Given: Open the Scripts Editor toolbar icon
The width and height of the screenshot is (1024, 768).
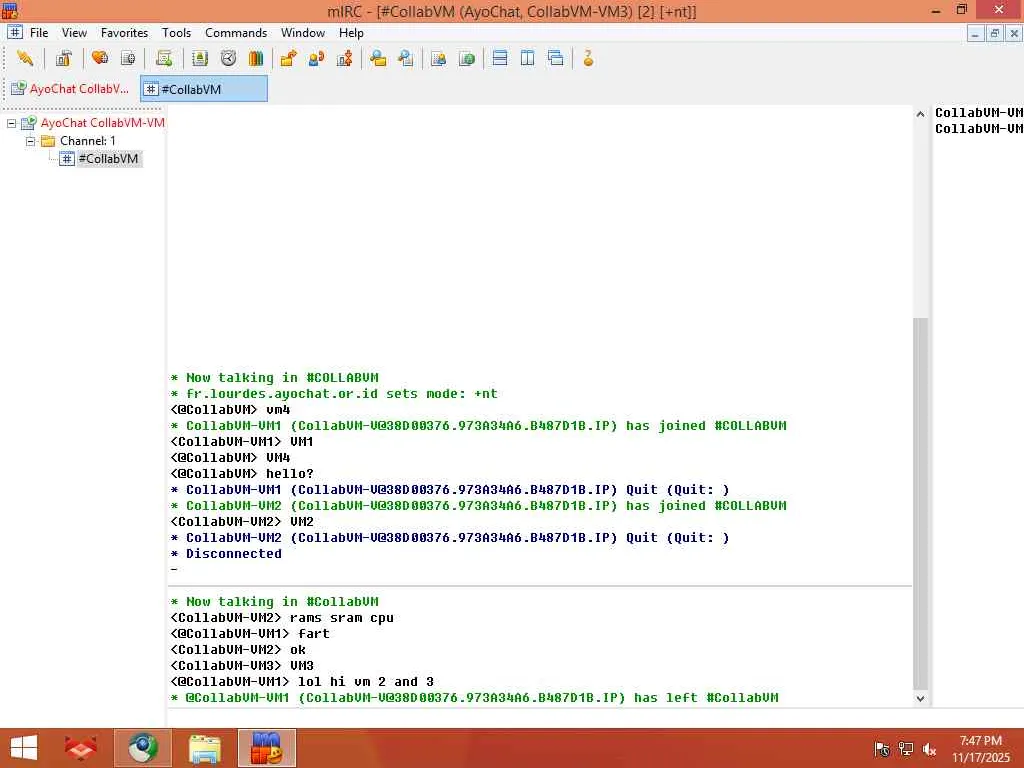Looking at the screenshot, I should [164, 58].
